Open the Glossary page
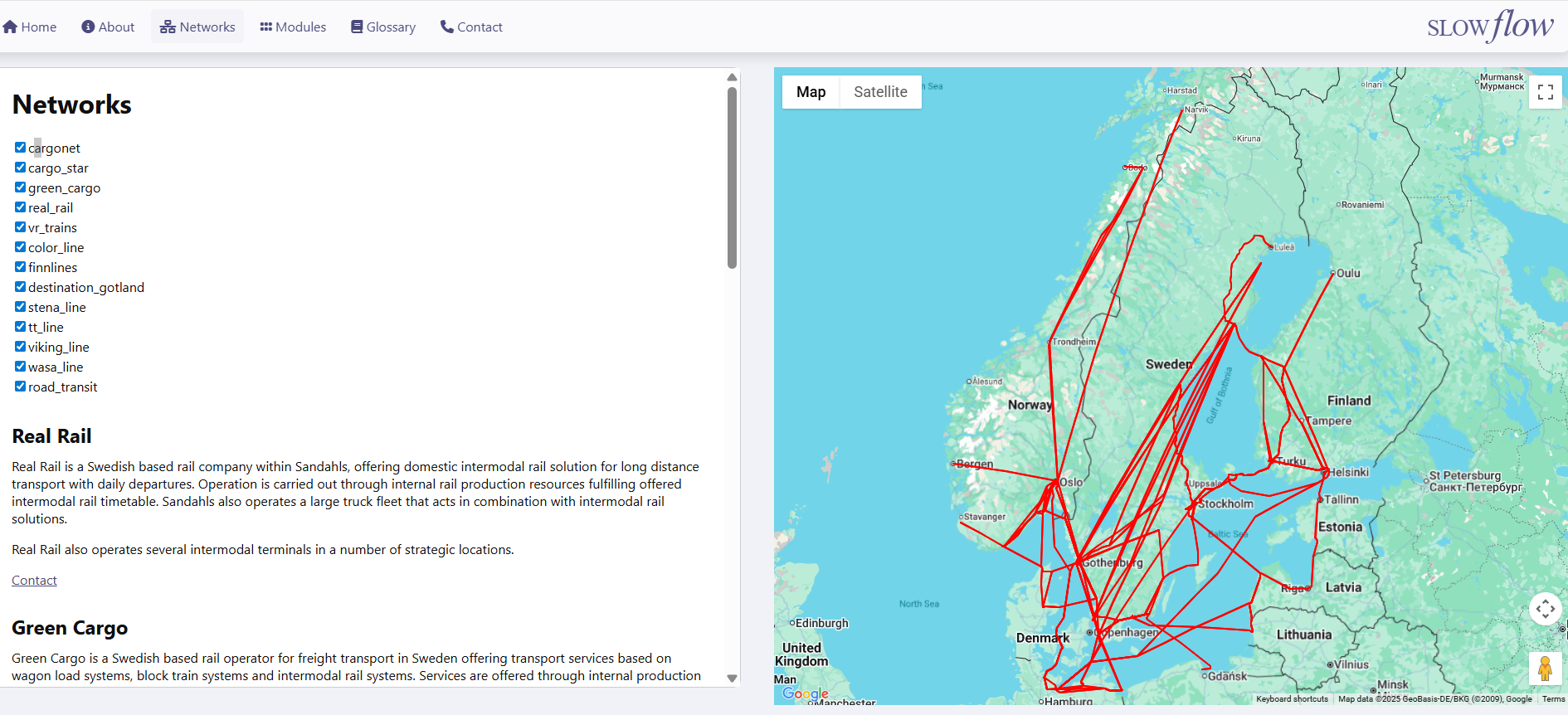1568x715 pixels. click(383, 27)
